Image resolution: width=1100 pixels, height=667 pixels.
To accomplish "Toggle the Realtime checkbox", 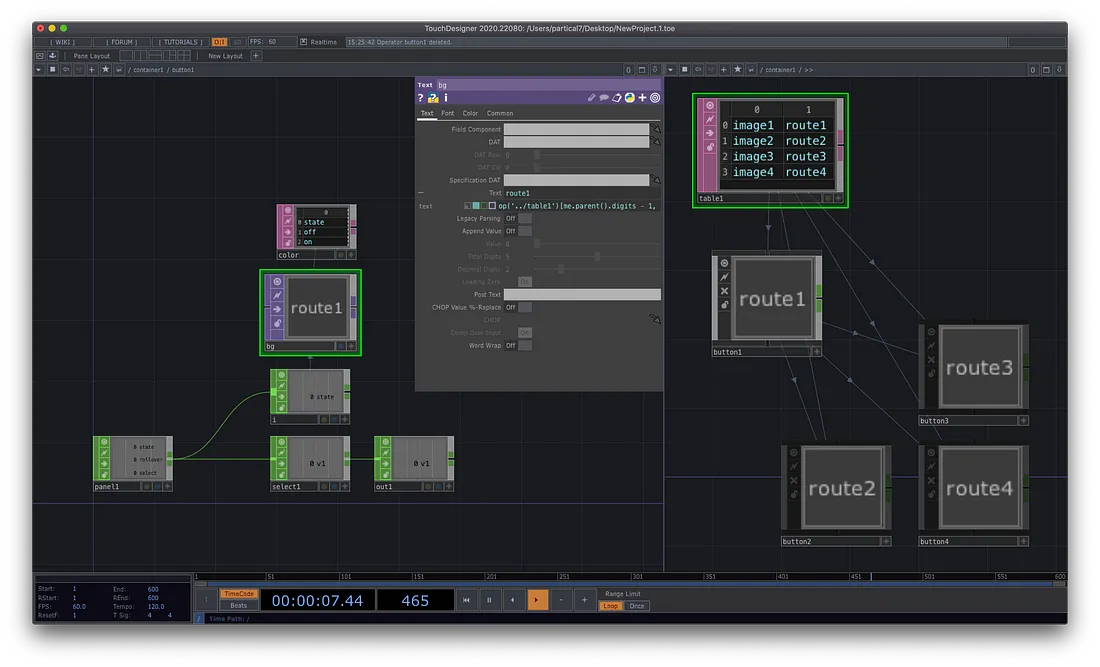I will click(304, 42).
